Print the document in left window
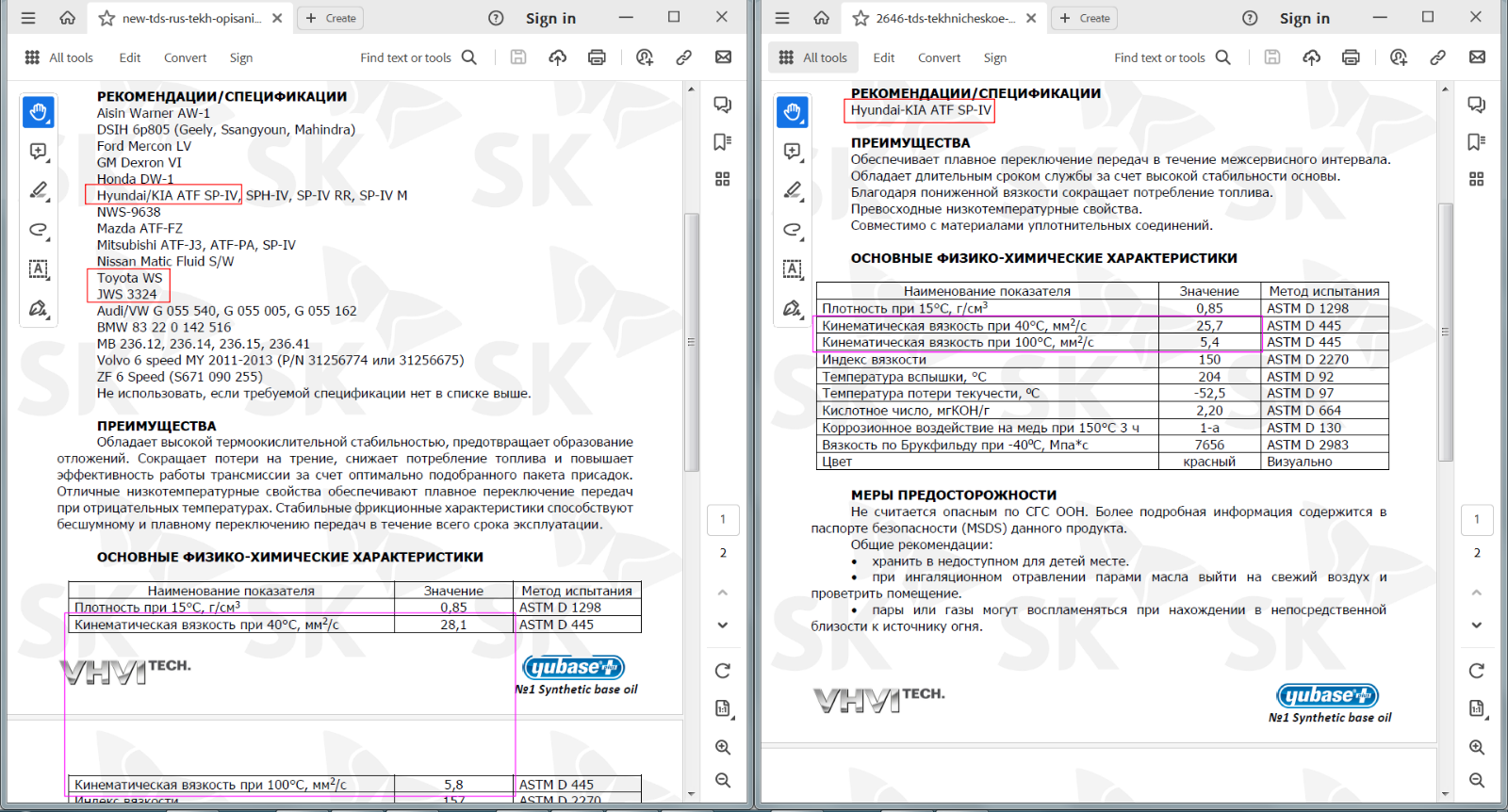Screen dimensions: 1508x812 [597, 57]
